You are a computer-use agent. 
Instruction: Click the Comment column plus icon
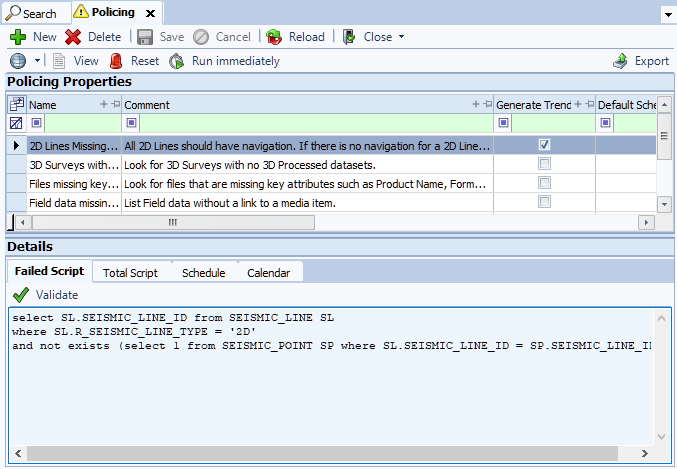476,104
